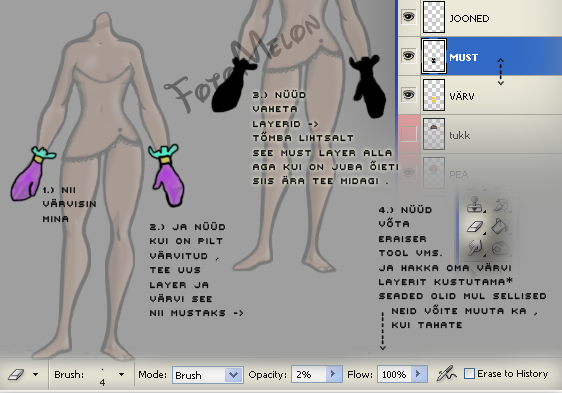The height and width of the screenshot is (393, 562).
Task: Click the VÄRV layer thumbnail
Action: tap(434, 95)
